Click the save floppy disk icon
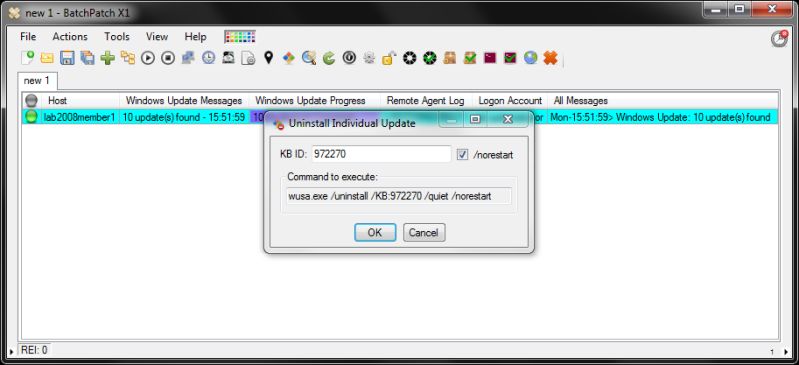 tap(67, 58)
